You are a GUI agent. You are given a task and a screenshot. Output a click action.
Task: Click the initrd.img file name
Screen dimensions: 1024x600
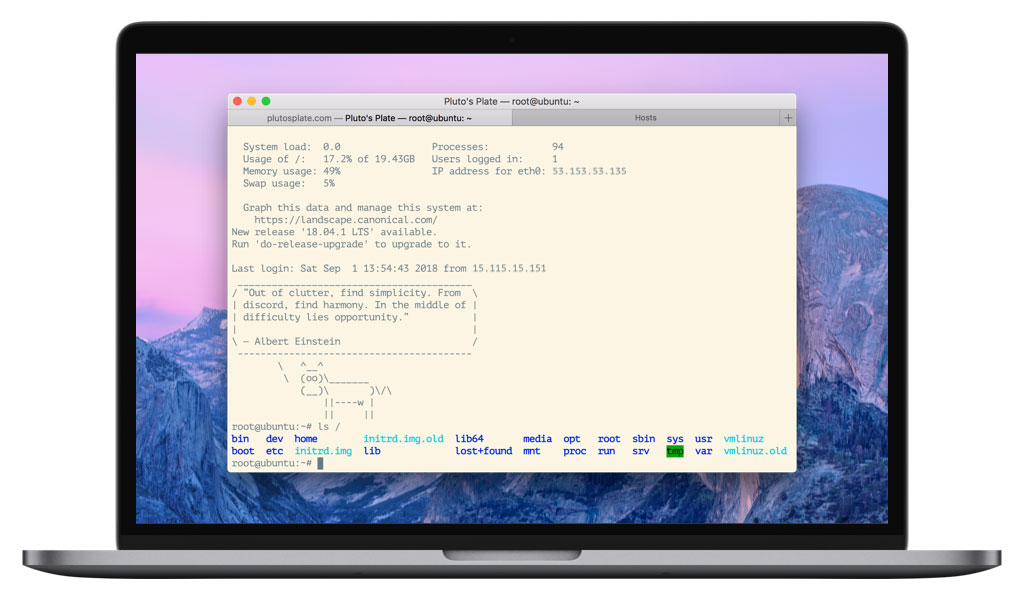[322, 451]
